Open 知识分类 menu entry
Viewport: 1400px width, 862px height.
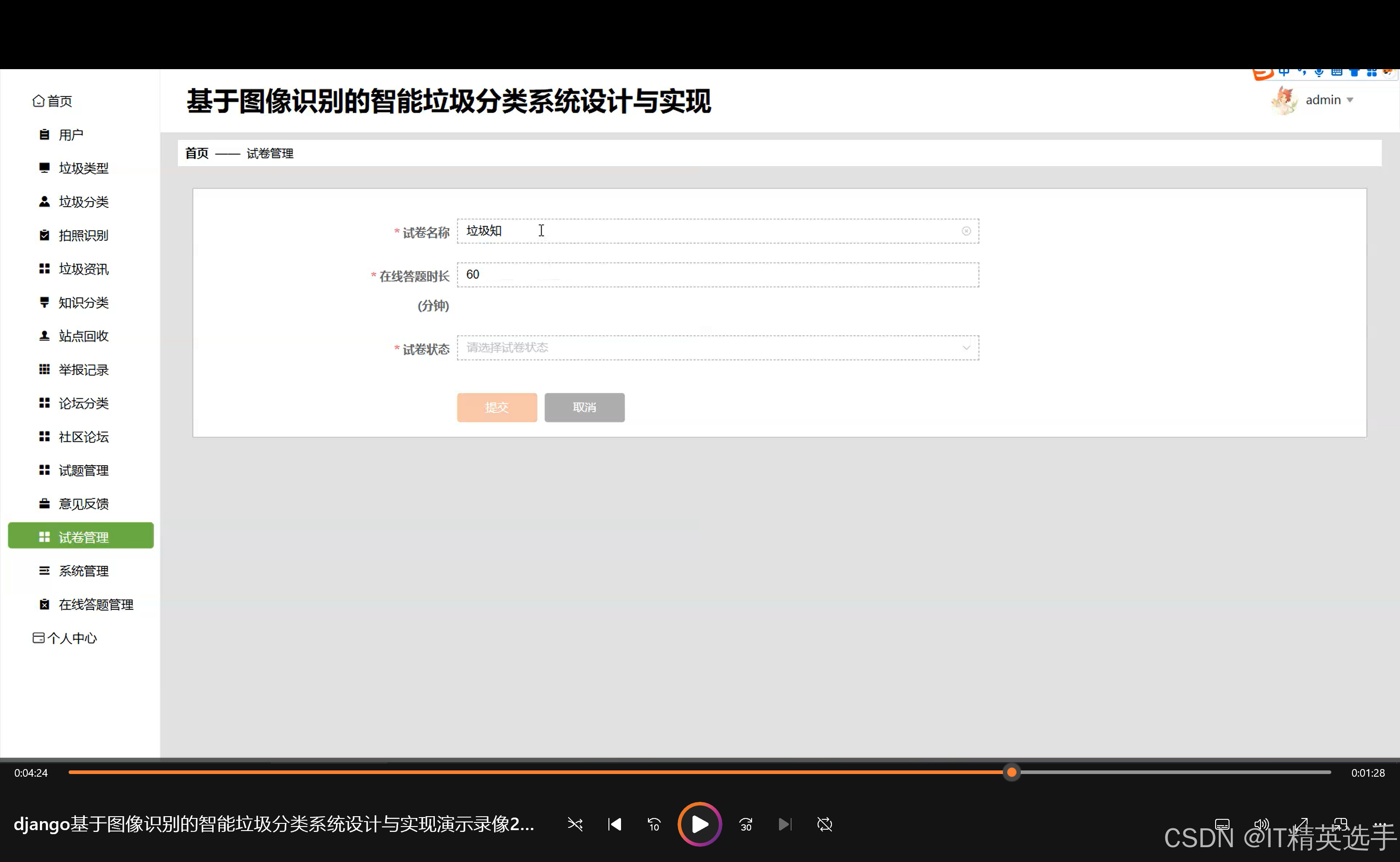click(x=83, y=303)
